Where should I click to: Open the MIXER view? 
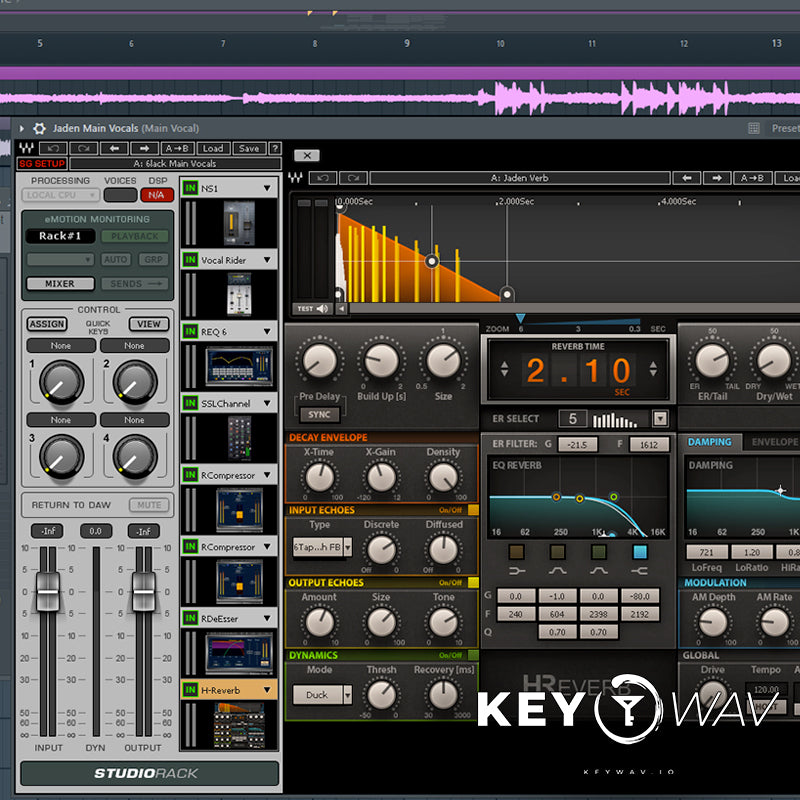pyautogui.click(x=60, y=284)
